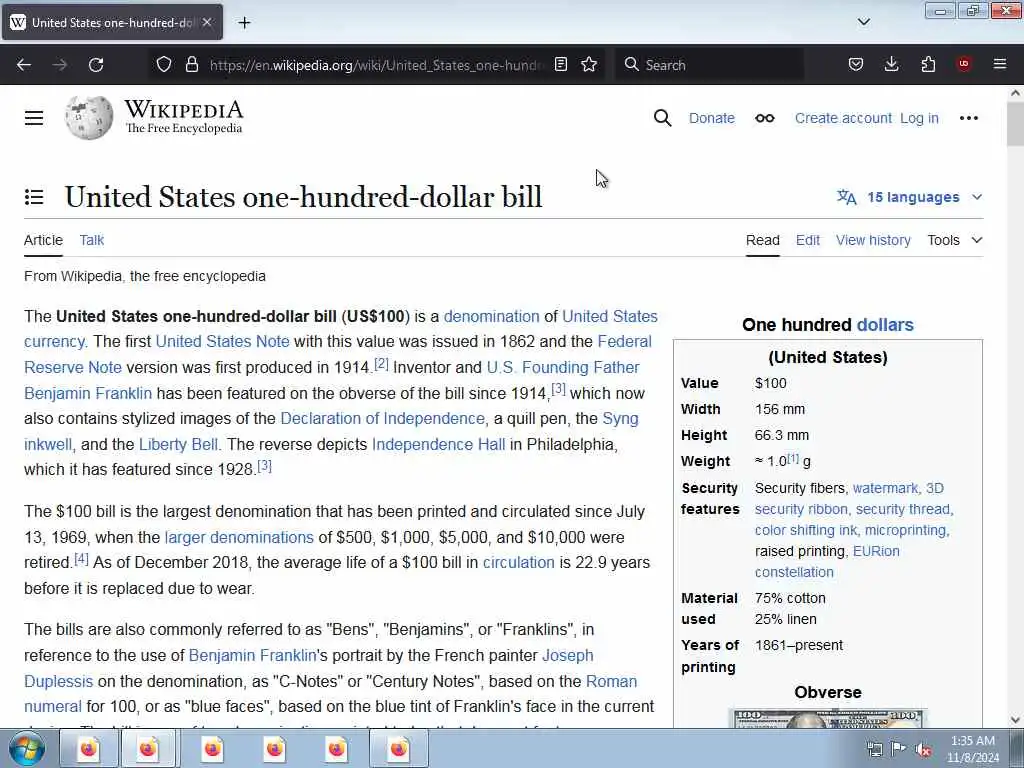Open the List all tabs chevron
Screen dimensions: 1024x768
[863, 22]
